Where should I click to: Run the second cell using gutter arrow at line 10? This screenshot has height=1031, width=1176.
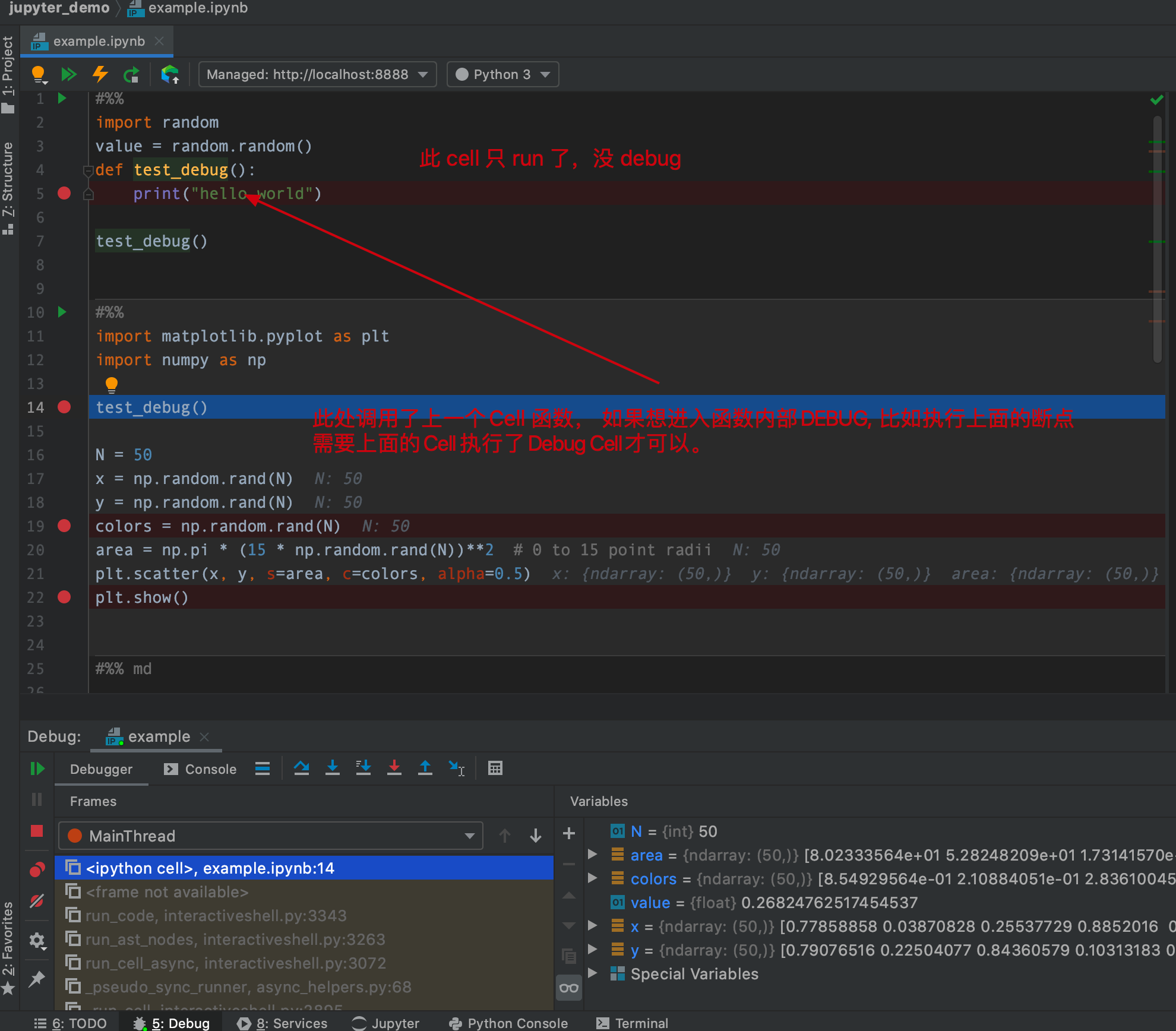click(62, 312)
